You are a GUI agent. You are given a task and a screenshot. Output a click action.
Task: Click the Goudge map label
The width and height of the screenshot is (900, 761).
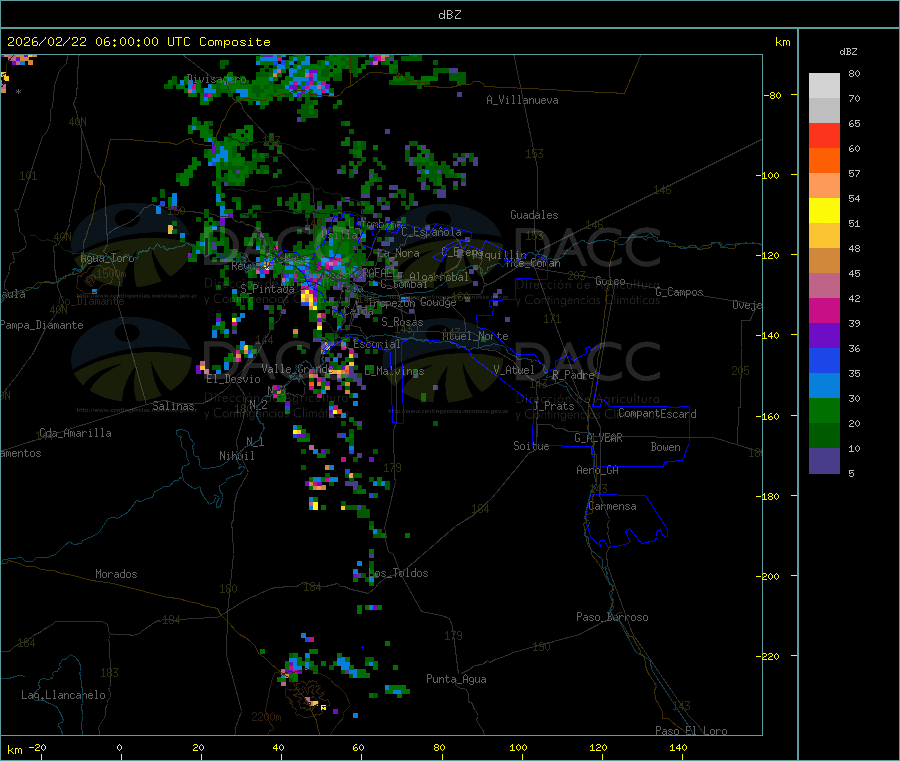pyautogui.click(x=438, y=302)
